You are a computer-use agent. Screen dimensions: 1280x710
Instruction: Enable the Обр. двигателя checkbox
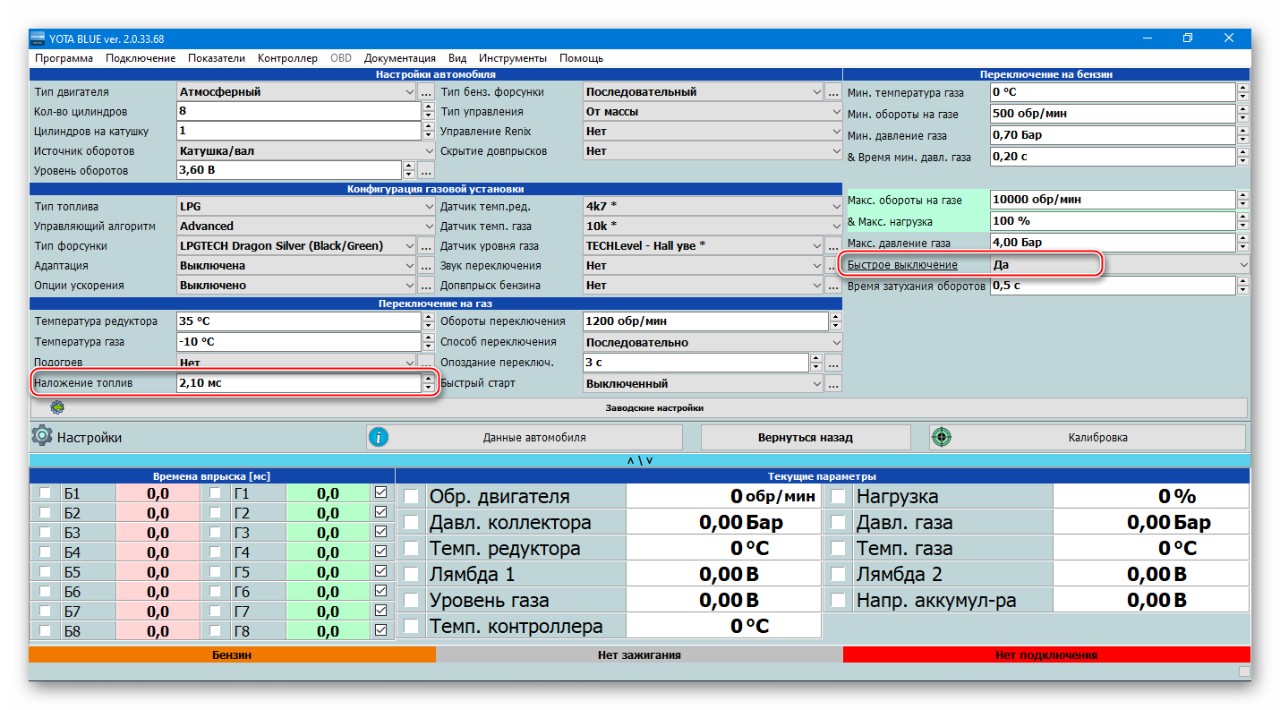[x=411, y=497]
